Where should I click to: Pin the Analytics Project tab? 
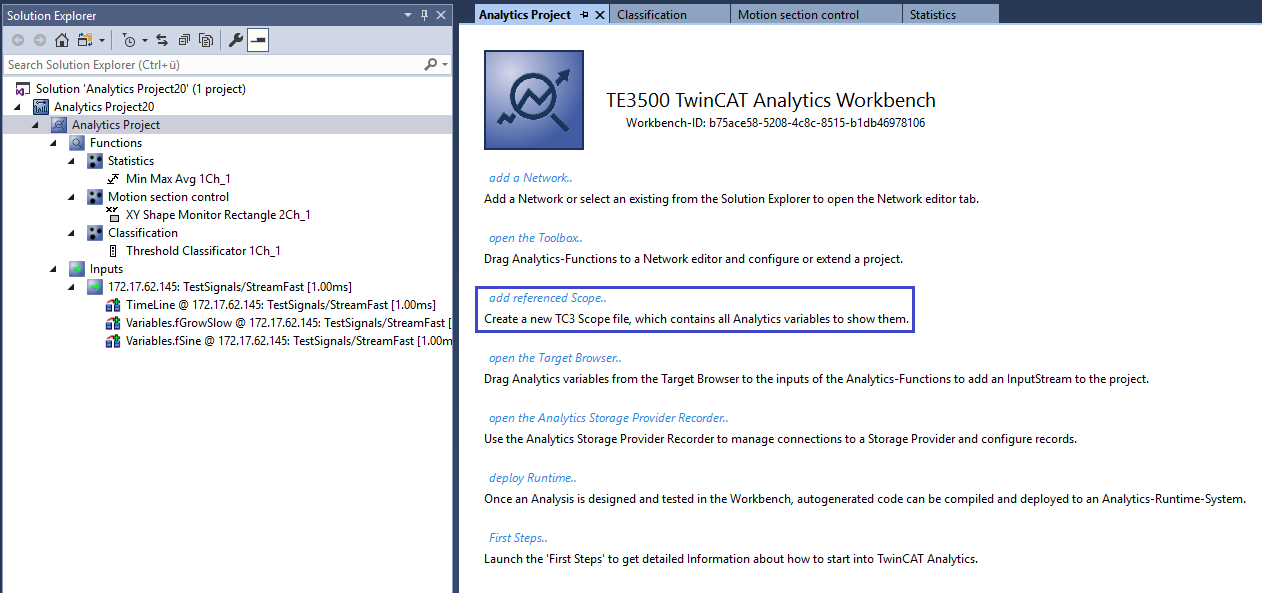[584, 15]
